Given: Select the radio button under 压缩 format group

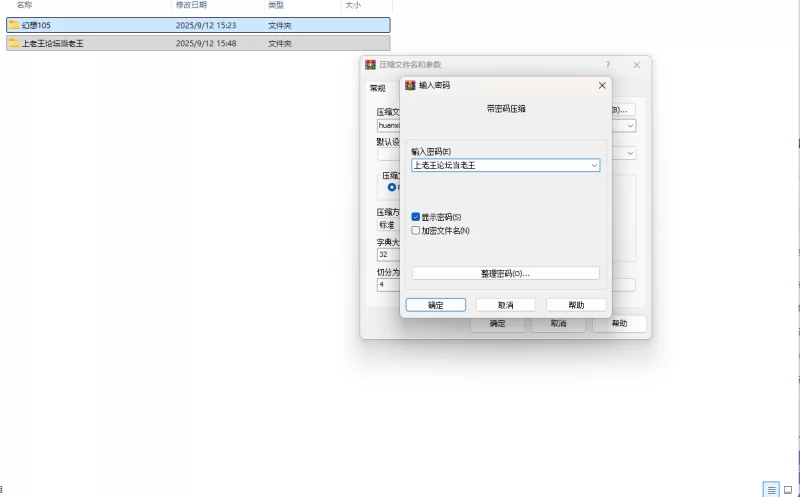Looking at the screenshot, I should pyautogui.click(x=392, y=187).
